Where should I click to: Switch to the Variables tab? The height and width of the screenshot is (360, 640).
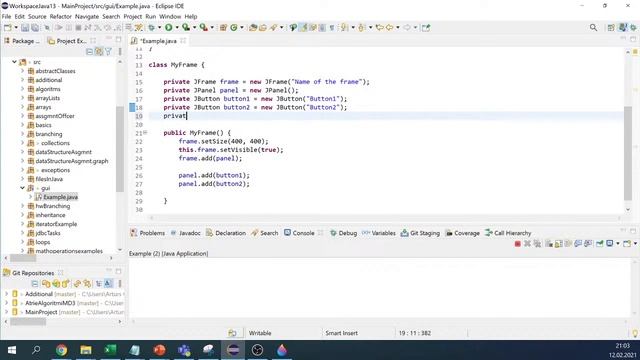(x=379, y=233)
